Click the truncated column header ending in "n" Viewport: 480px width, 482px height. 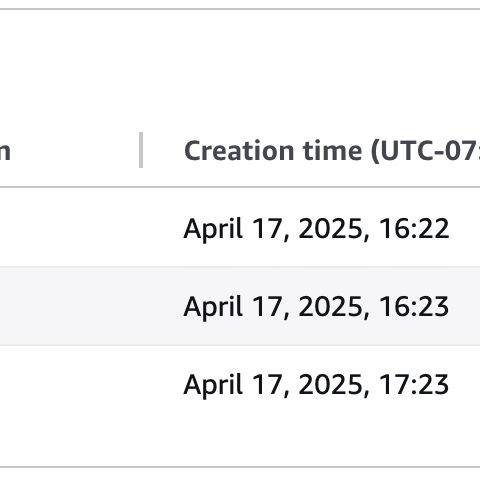5,151
